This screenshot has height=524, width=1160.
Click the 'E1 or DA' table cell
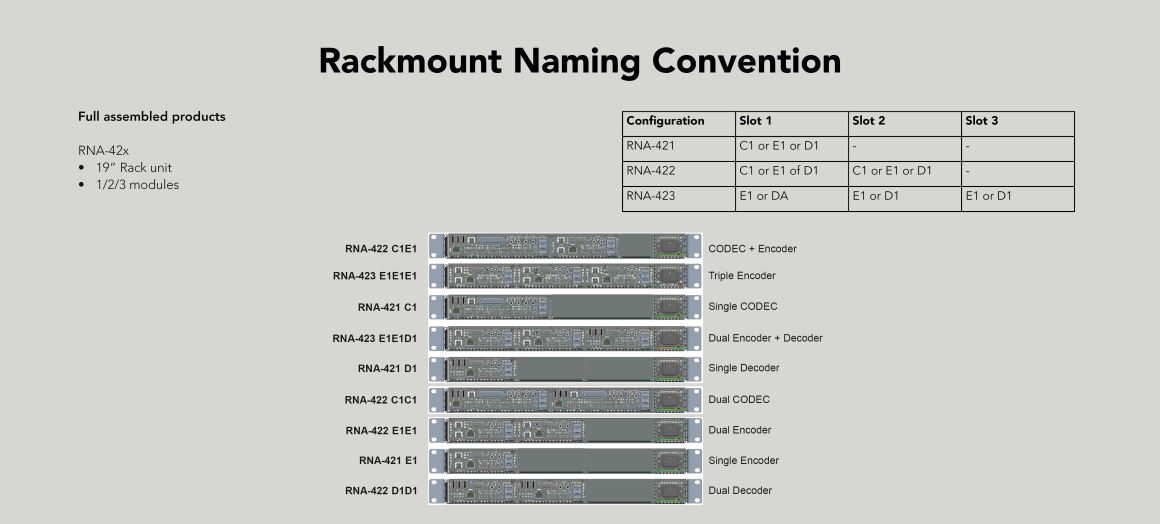coord(763,196)
